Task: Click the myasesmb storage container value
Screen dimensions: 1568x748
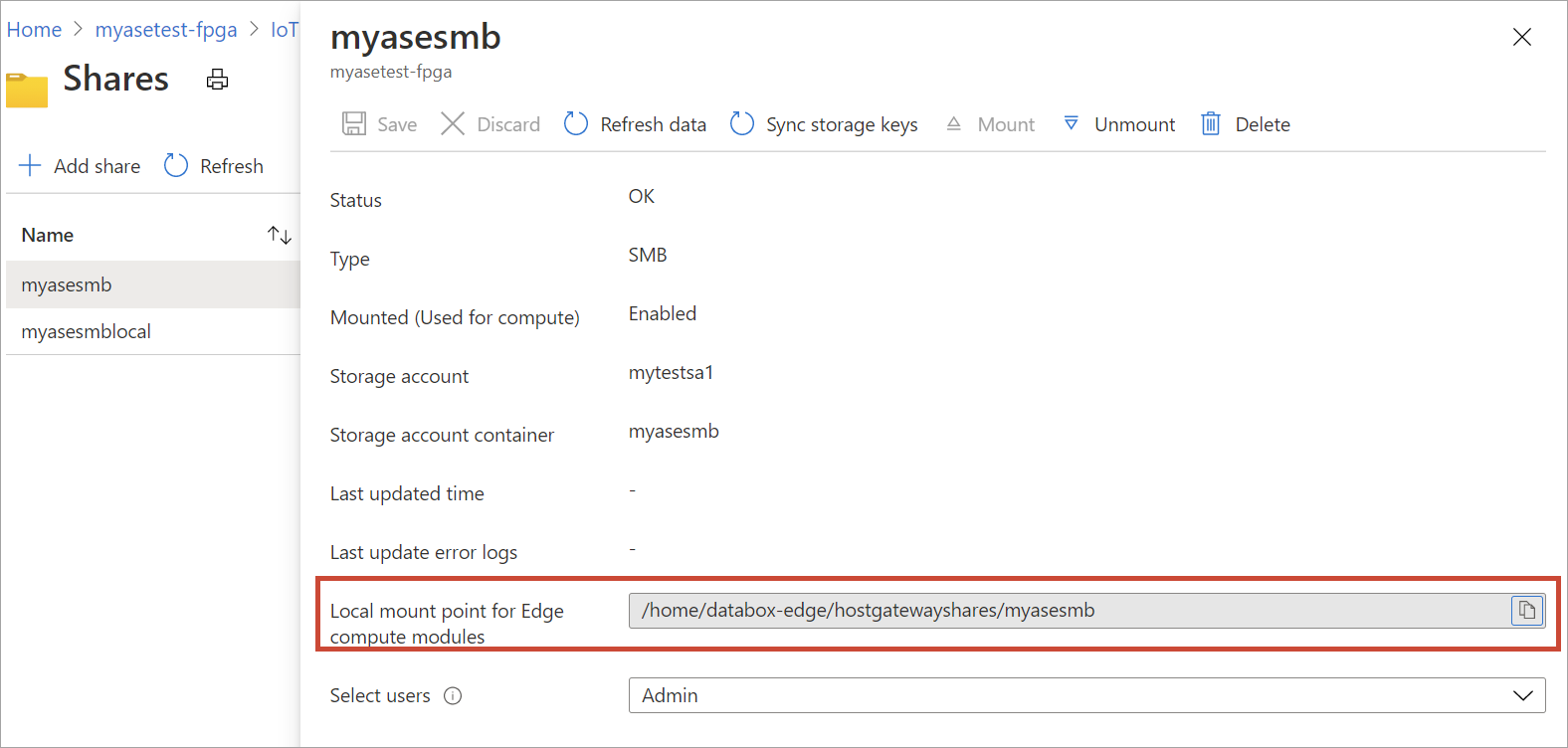Action: [x=674, y=431]
